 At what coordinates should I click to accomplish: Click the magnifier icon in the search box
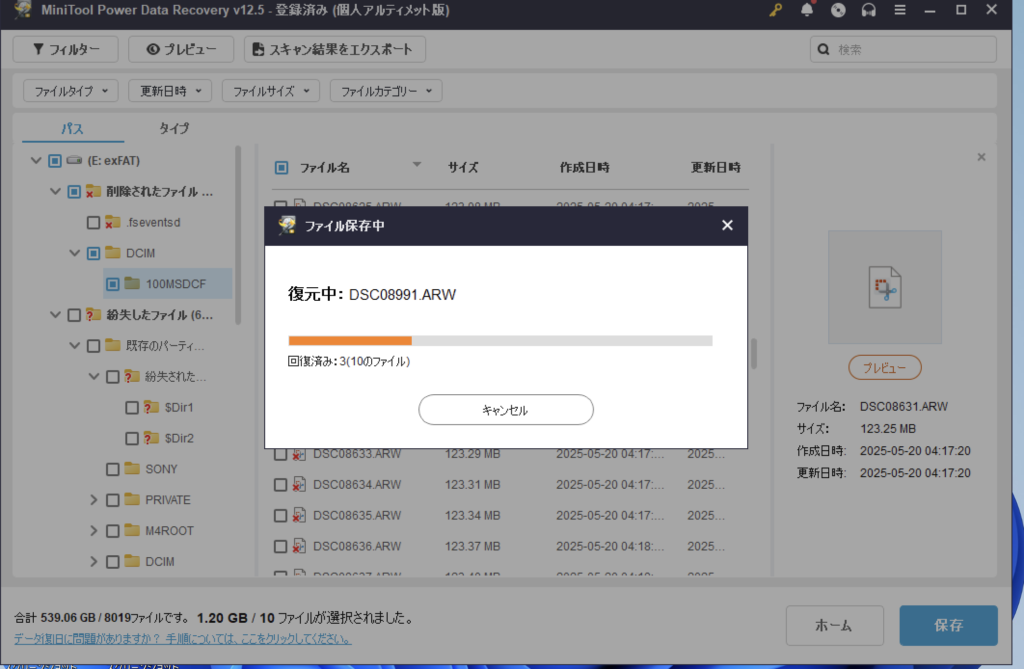(x=824, y=49)
